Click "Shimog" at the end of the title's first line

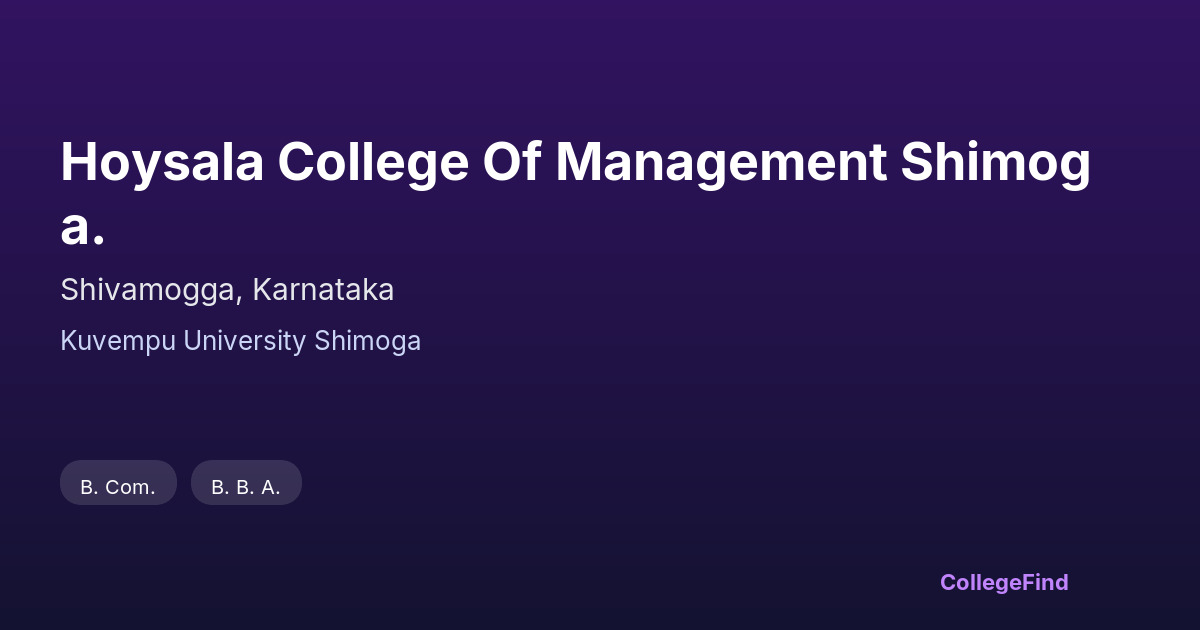[x=995, y=163]
